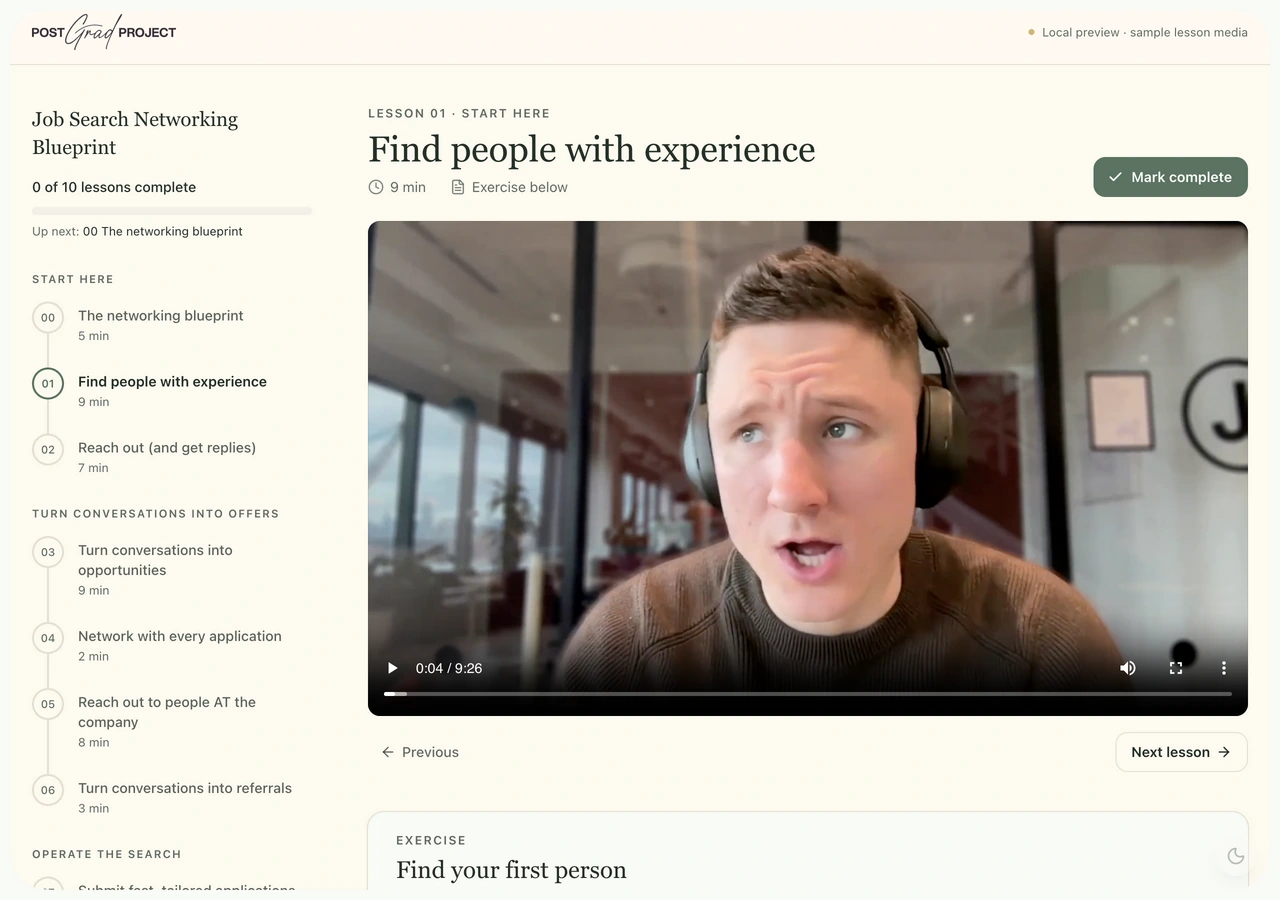Viewport: 1280px width, 900px height.
Task: Open video more-options menu (three dots)
Action: pyautogui.click(x=1224, y=668)
